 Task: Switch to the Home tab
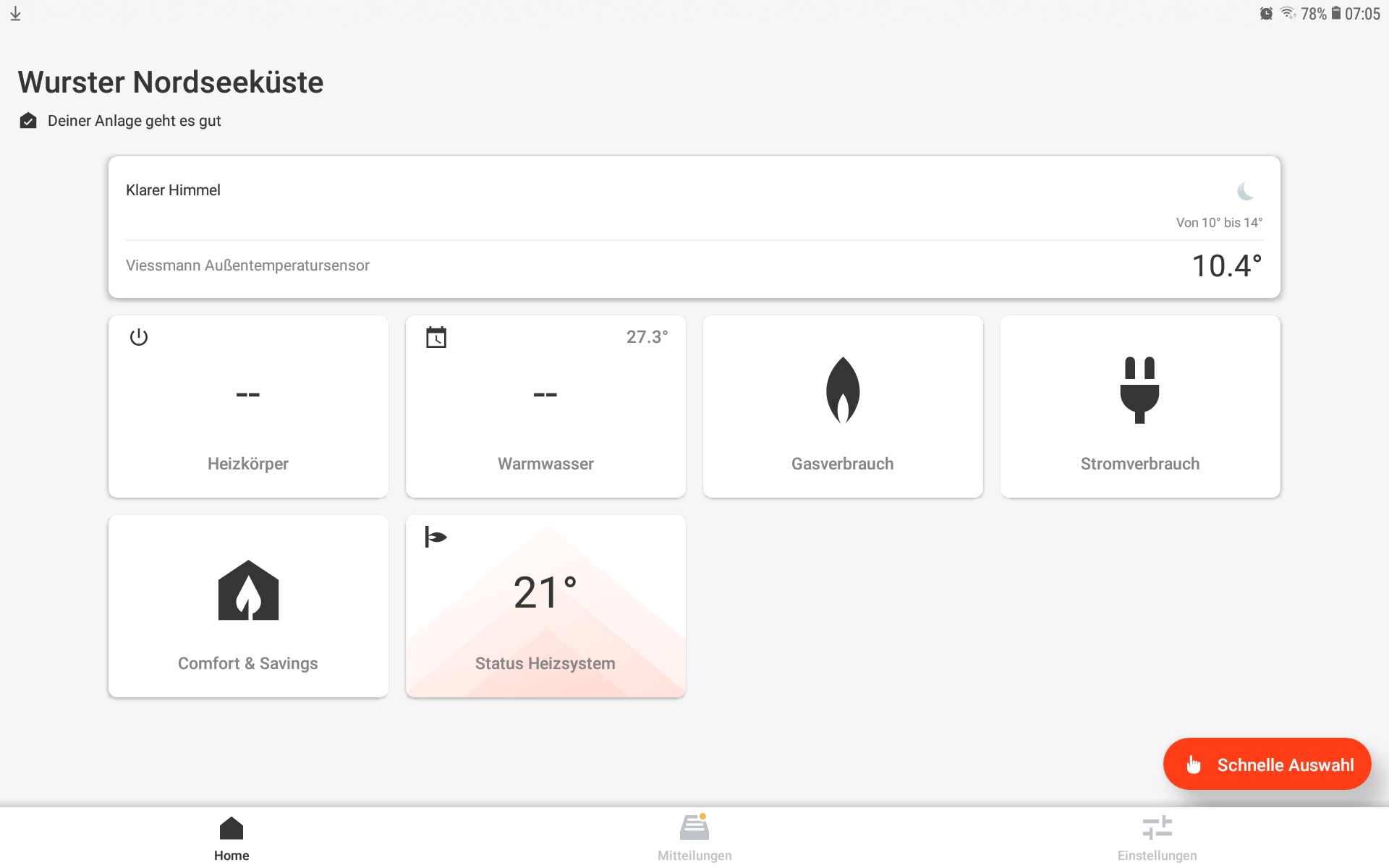(x=231, y=838)
